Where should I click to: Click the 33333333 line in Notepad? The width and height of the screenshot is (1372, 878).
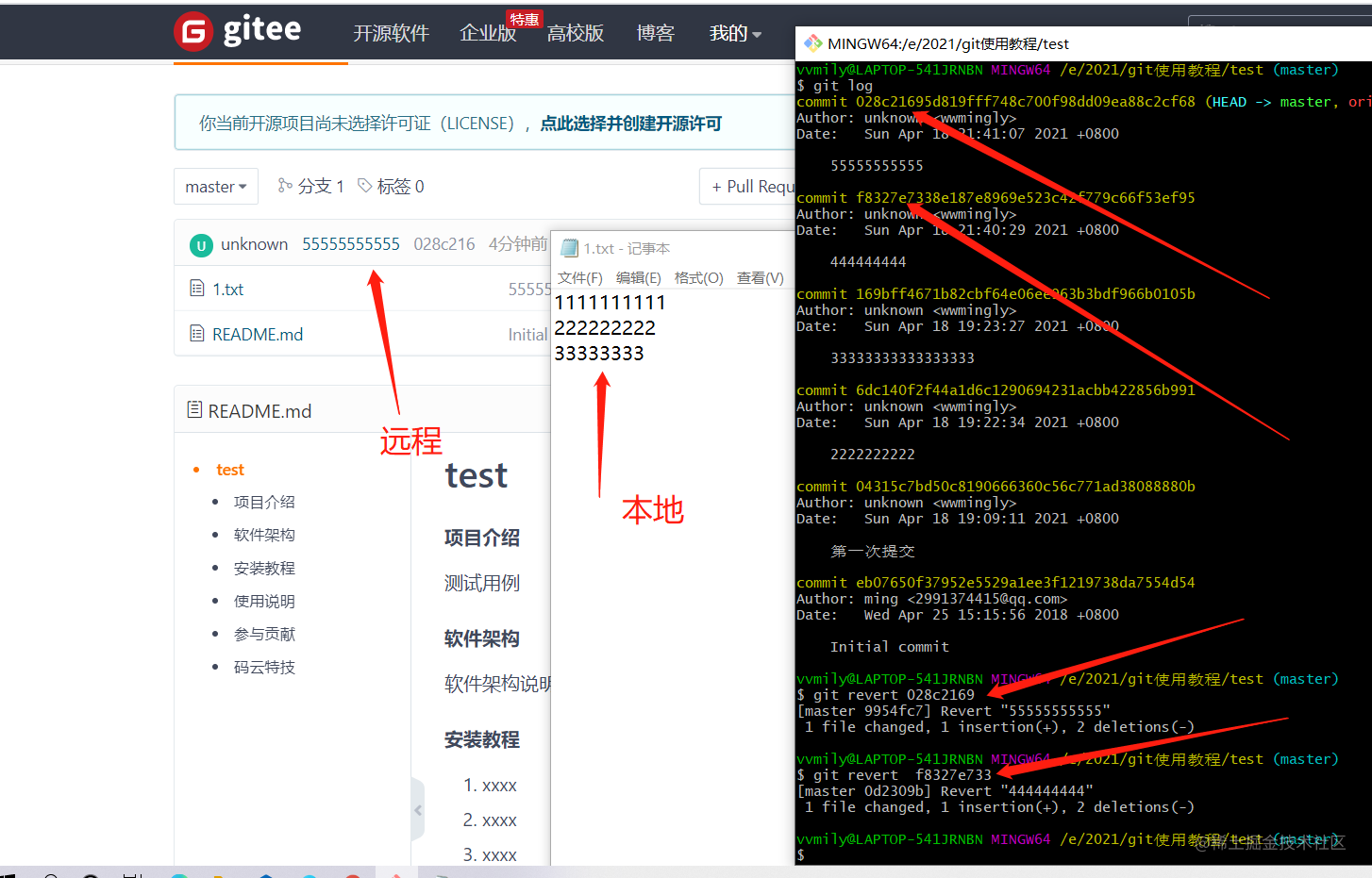(x=599, y=354)
